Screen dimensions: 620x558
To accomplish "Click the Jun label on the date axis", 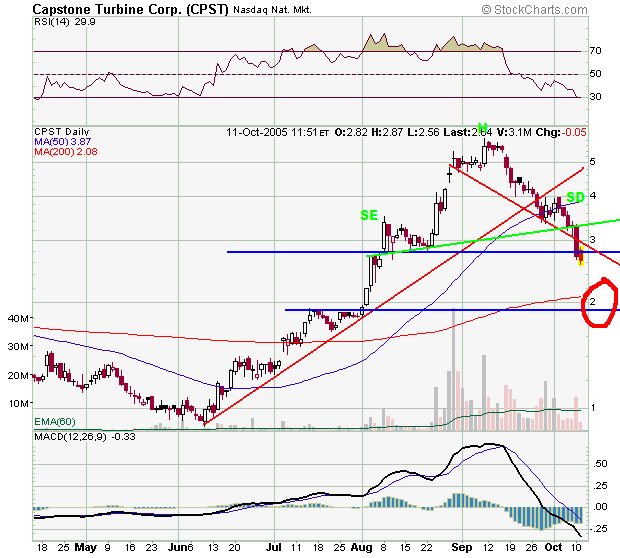I will pyautogui.click(x=178, y=547).
